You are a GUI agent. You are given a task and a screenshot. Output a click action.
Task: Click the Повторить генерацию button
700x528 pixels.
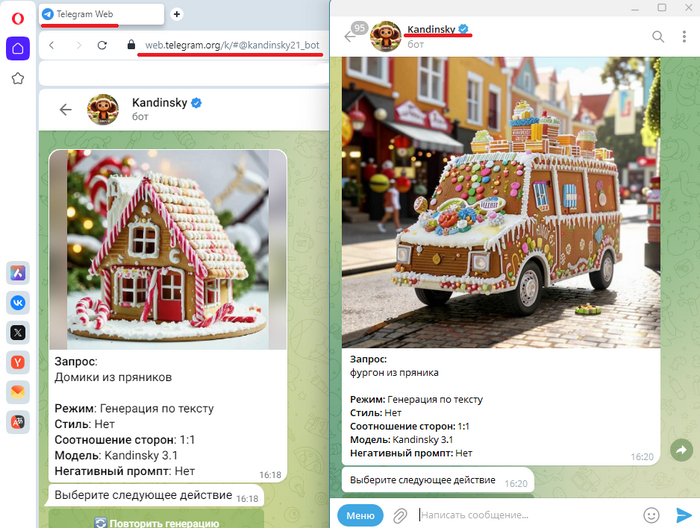pyautogui.click(x=156, y=520)
